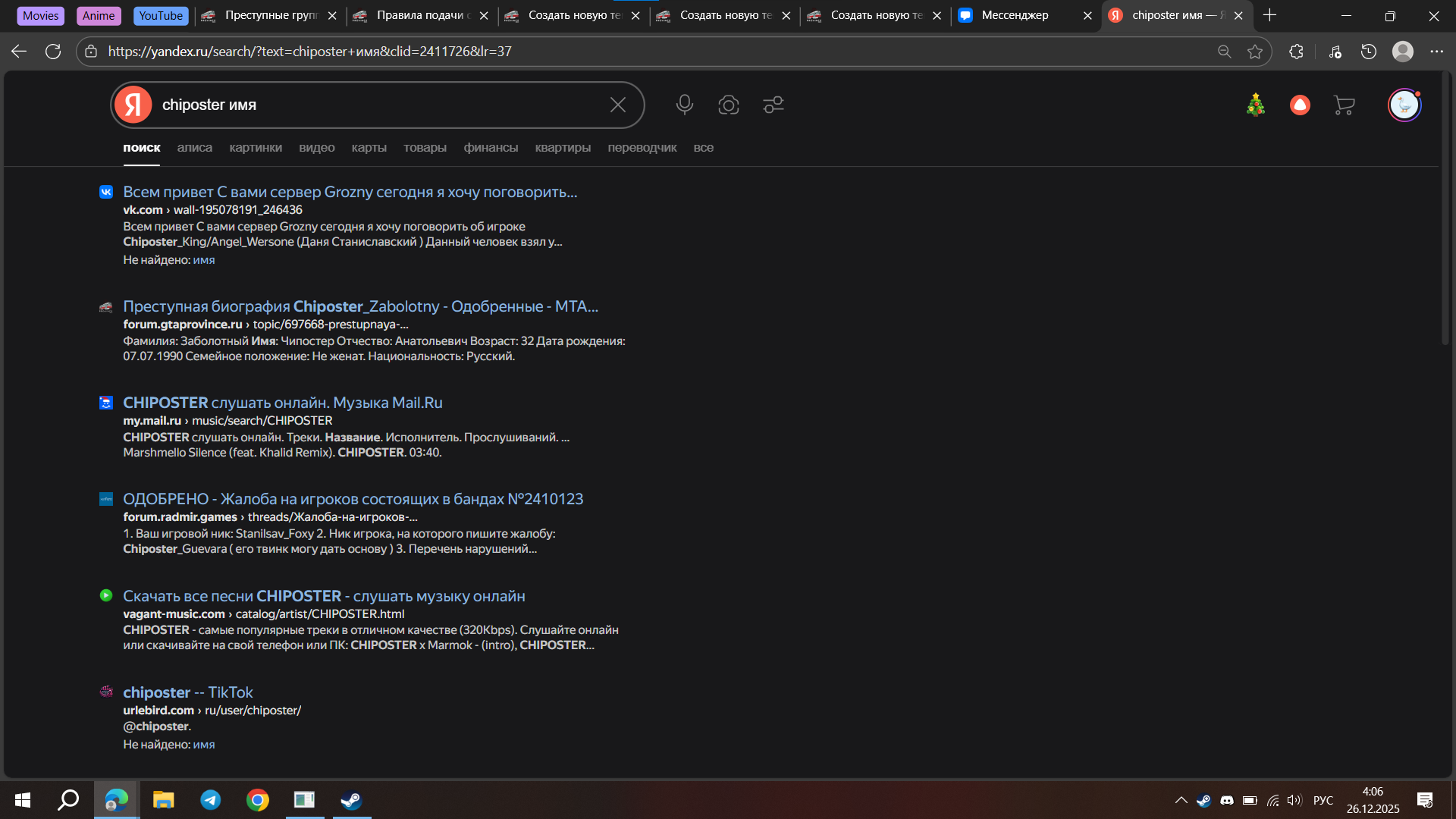Expand the все categories menu

[703, 148]
